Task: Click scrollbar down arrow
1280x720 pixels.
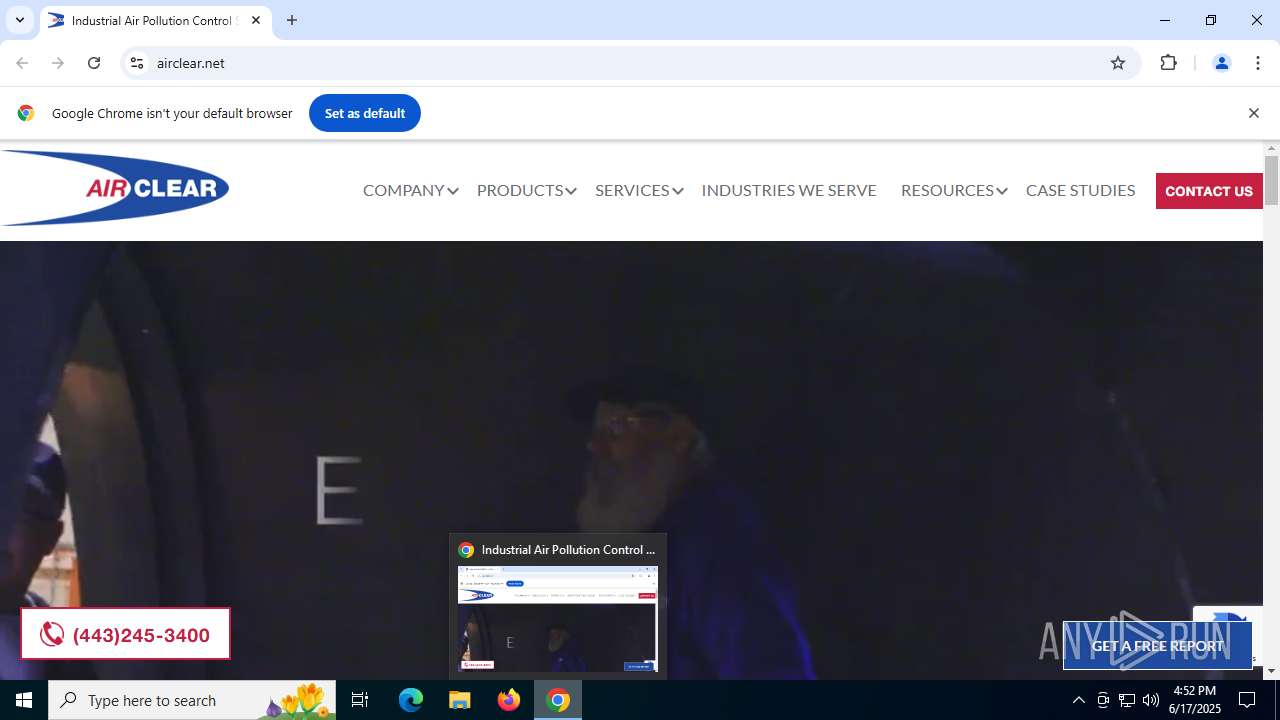Action: (x=1271, y=671)
